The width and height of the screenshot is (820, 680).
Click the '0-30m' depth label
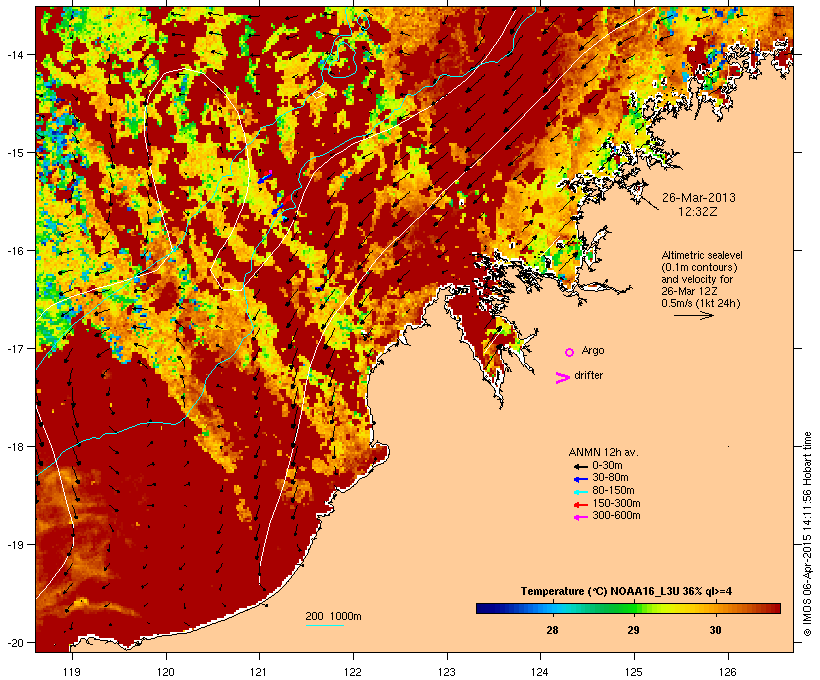point(607,465)
